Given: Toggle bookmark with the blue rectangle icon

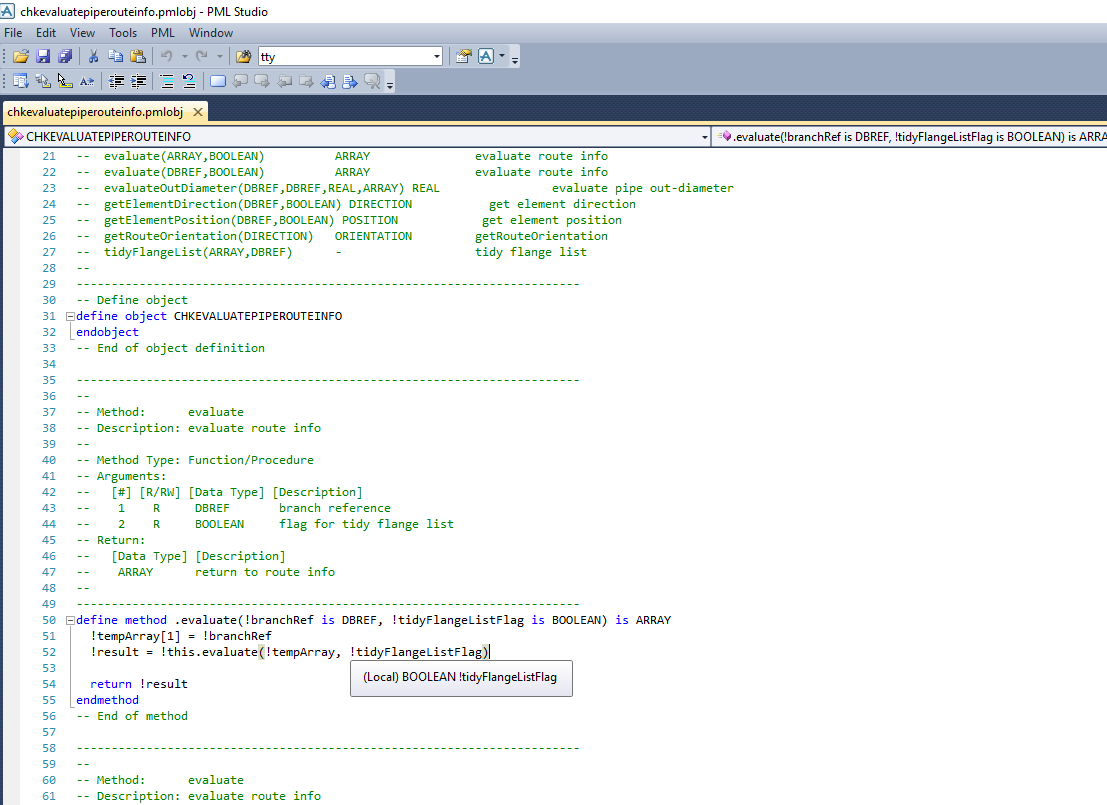Looking at the screenshot, I should pyautogui.click(x=218, y=81).
